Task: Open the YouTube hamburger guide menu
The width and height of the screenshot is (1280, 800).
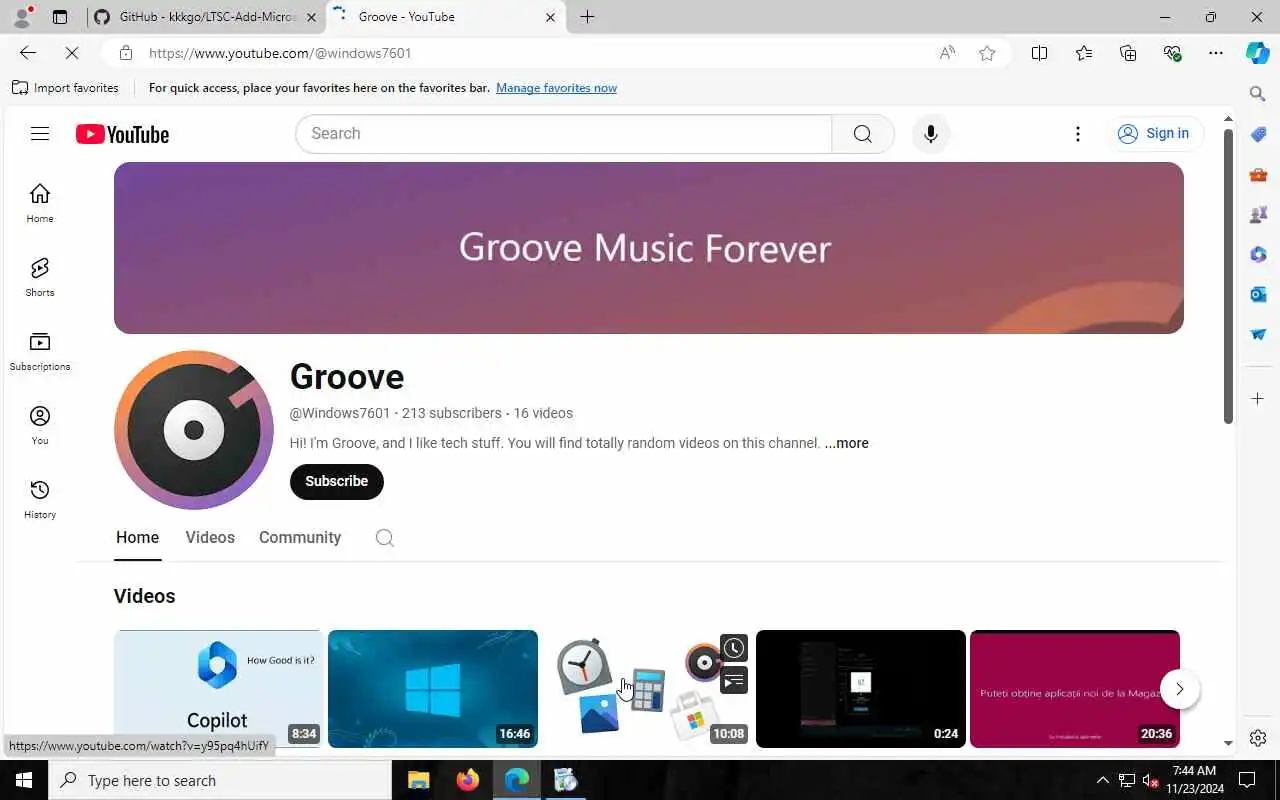Action: [x=40, y=134]
